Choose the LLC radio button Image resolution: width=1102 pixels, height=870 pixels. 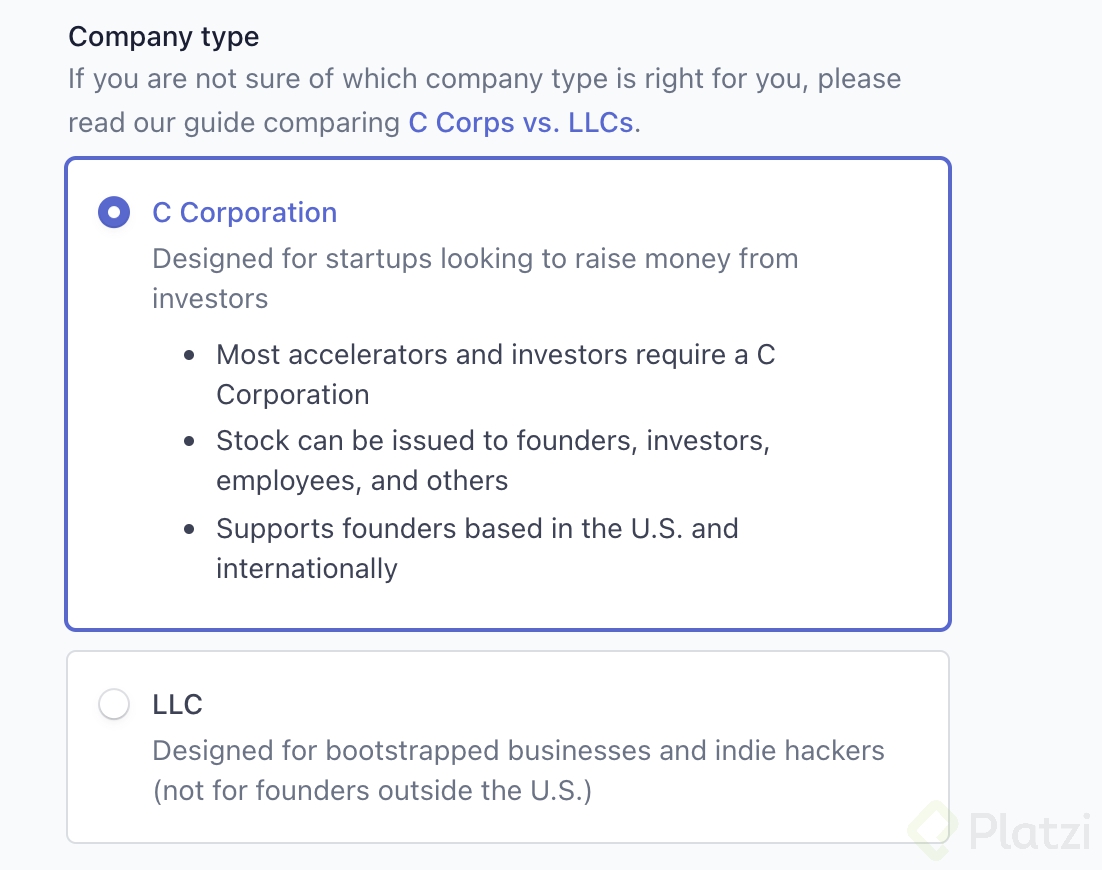pyautogui.click(x=114, y=704)
